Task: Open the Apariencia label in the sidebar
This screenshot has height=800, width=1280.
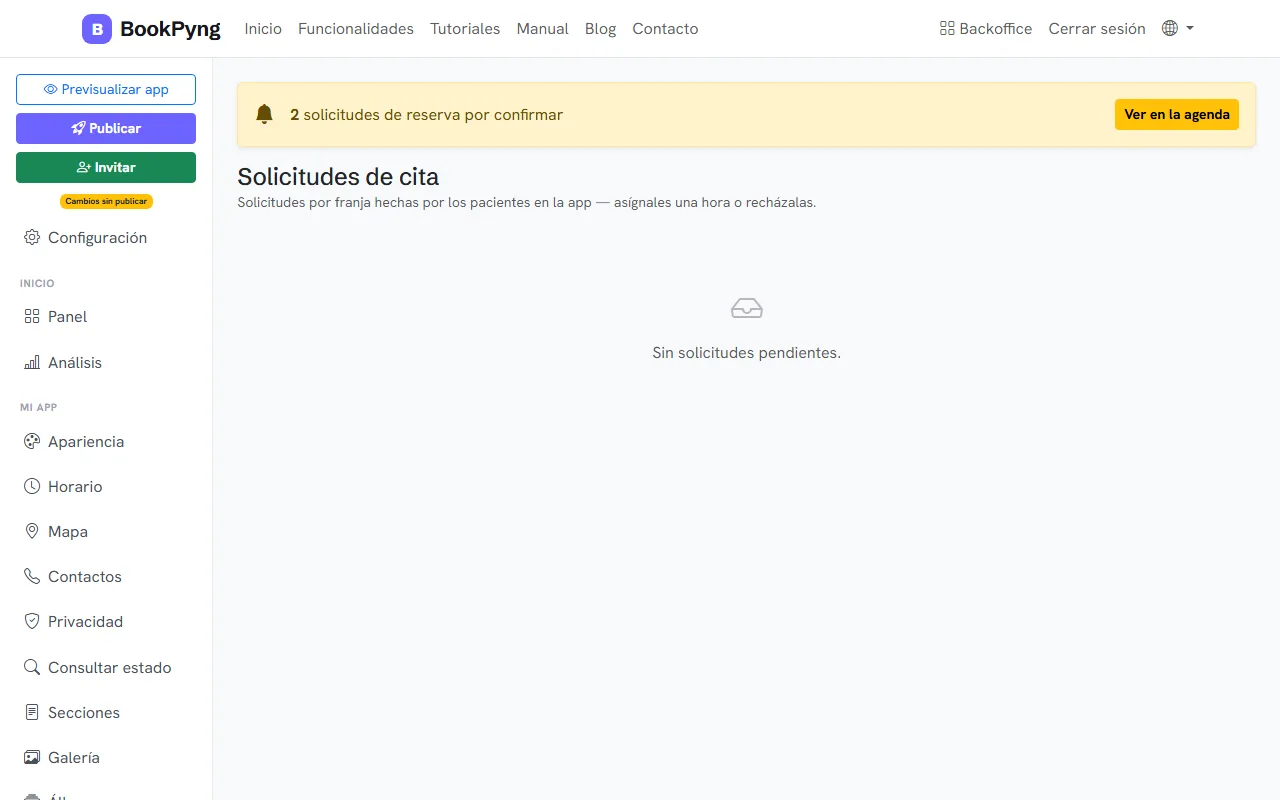Action: coord(86,441)
